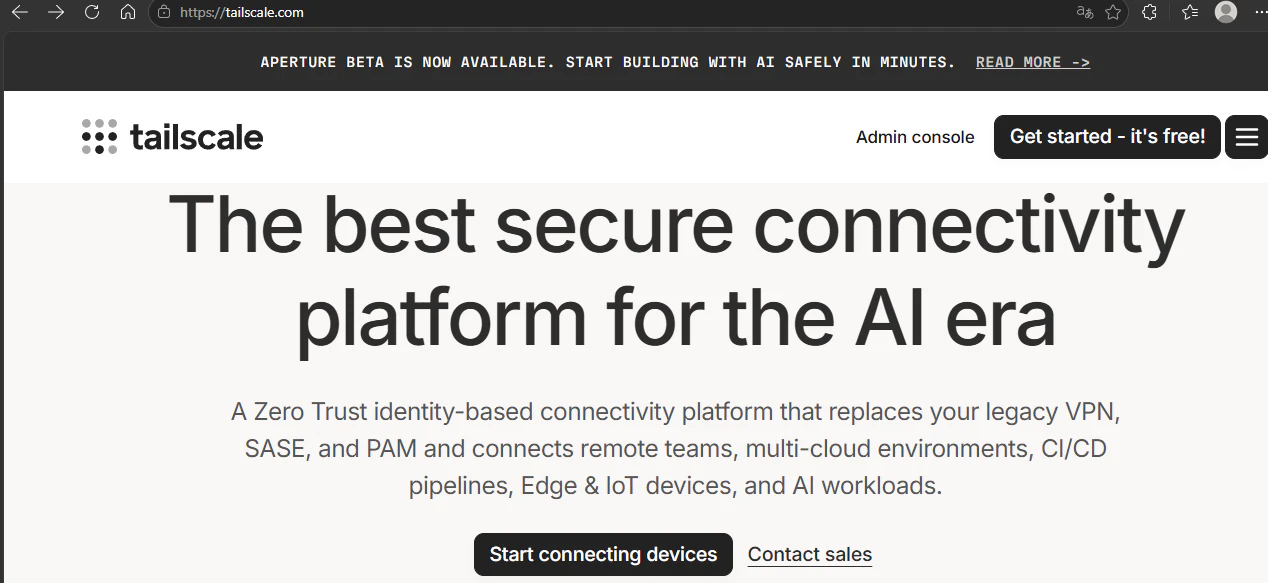
Task: Click the browser forward arrow
Action: point(56,12)
